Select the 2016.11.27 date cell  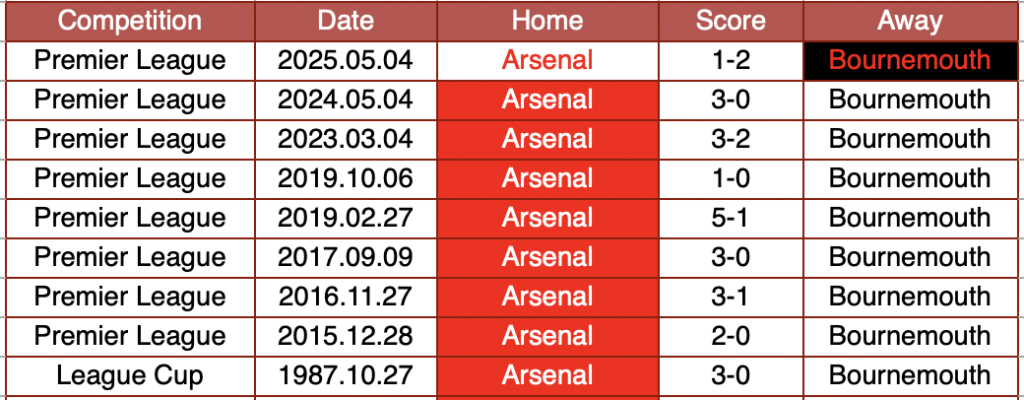pyautogui.click(x=345, y=297)
